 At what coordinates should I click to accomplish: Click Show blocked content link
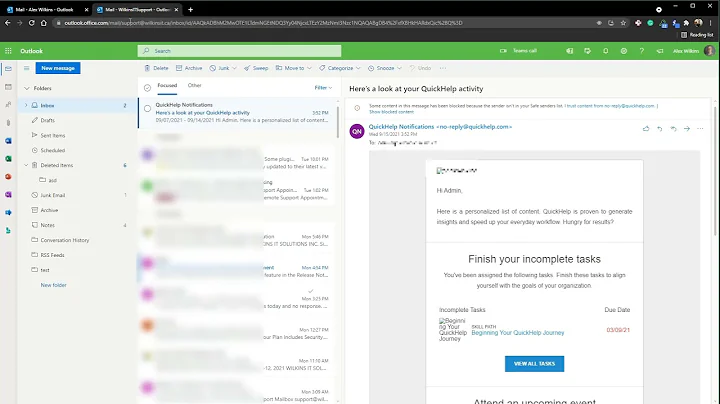(391, 112)
